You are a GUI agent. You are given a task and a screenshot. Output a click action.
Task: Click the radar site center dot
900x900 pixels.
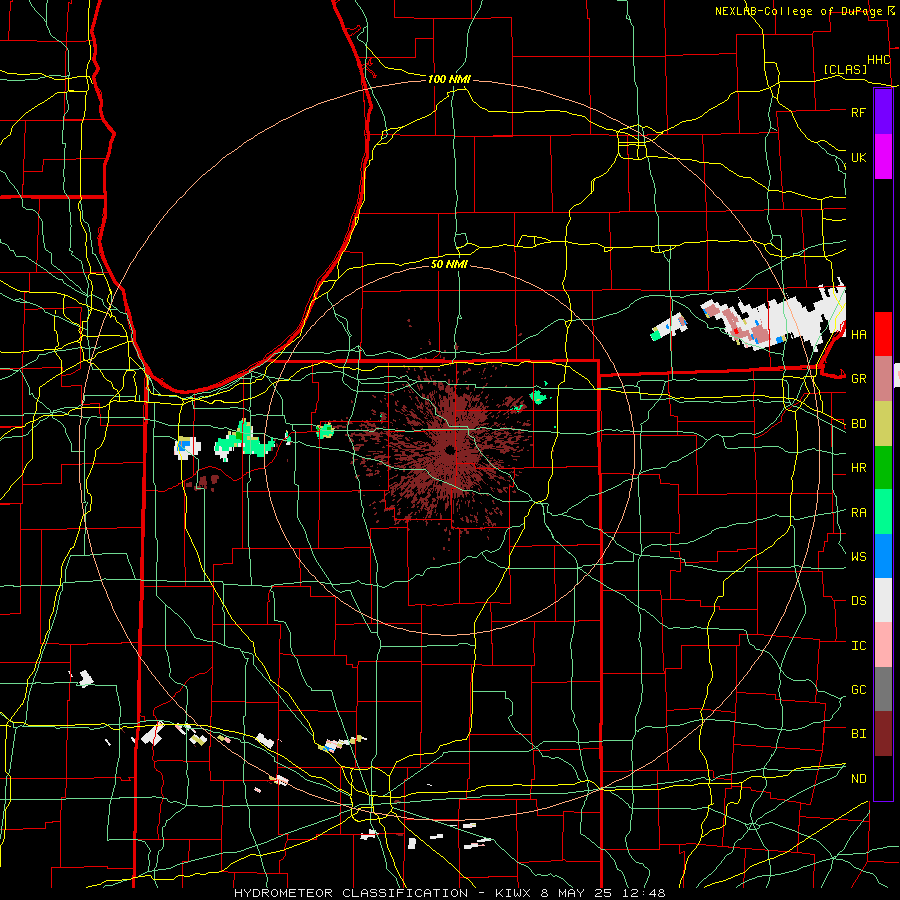pos(449,450)
